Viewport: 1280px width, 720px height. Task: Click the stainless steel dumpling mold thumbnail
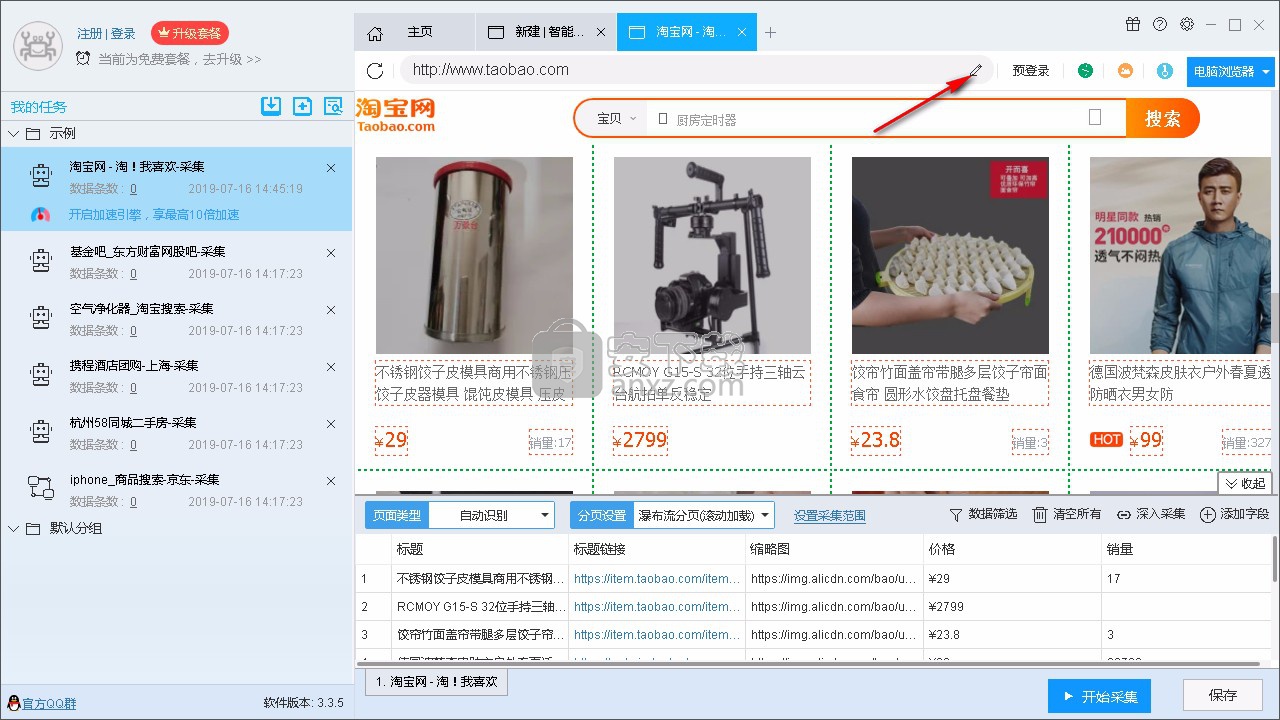coord(474,255)
